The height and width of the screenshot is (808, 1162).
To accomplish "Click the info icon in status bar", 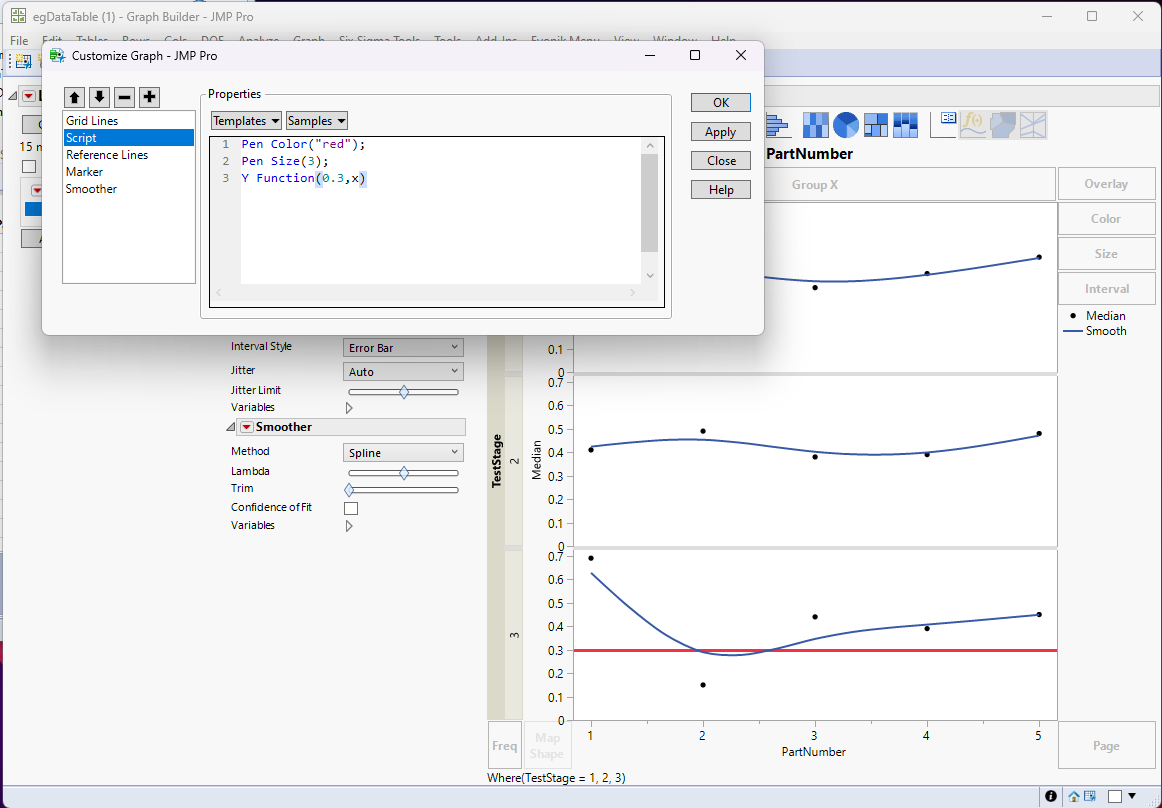I will pos(1051,796).
